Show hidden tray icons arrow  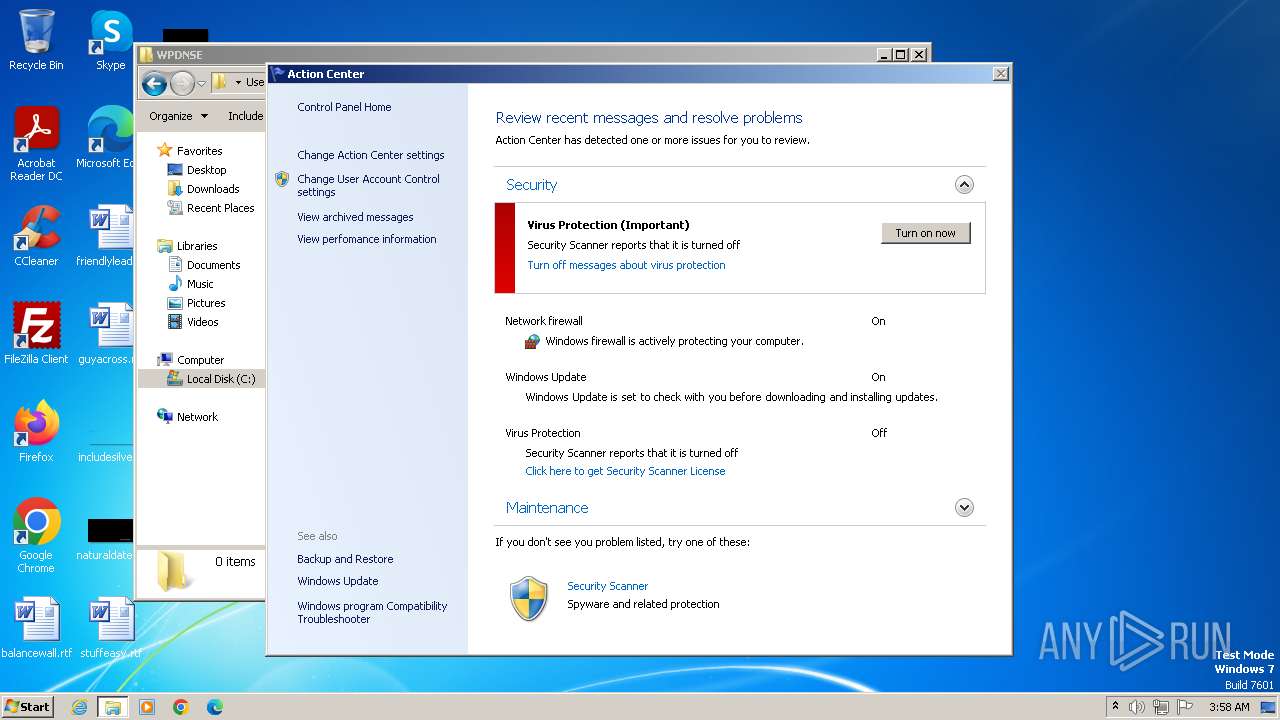tap(1115, 707)
